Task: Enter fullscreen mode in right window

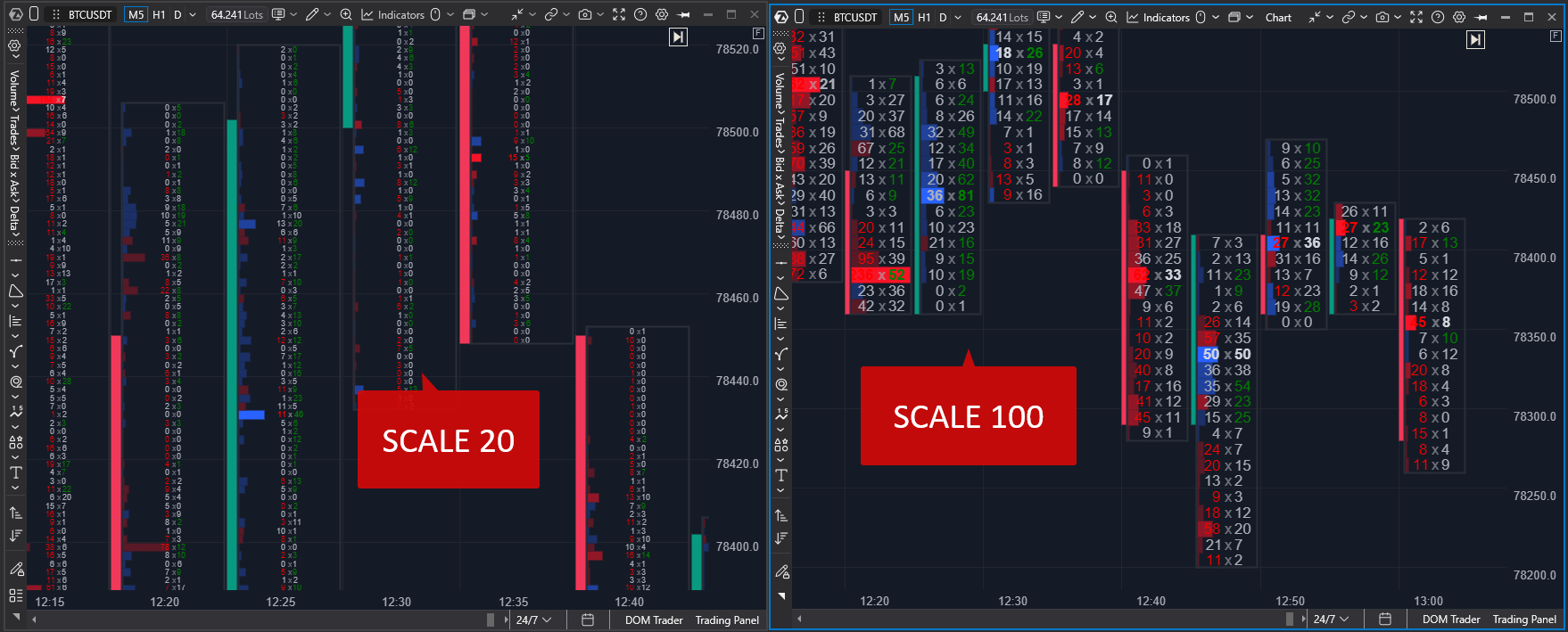Action: (1416, 17)
